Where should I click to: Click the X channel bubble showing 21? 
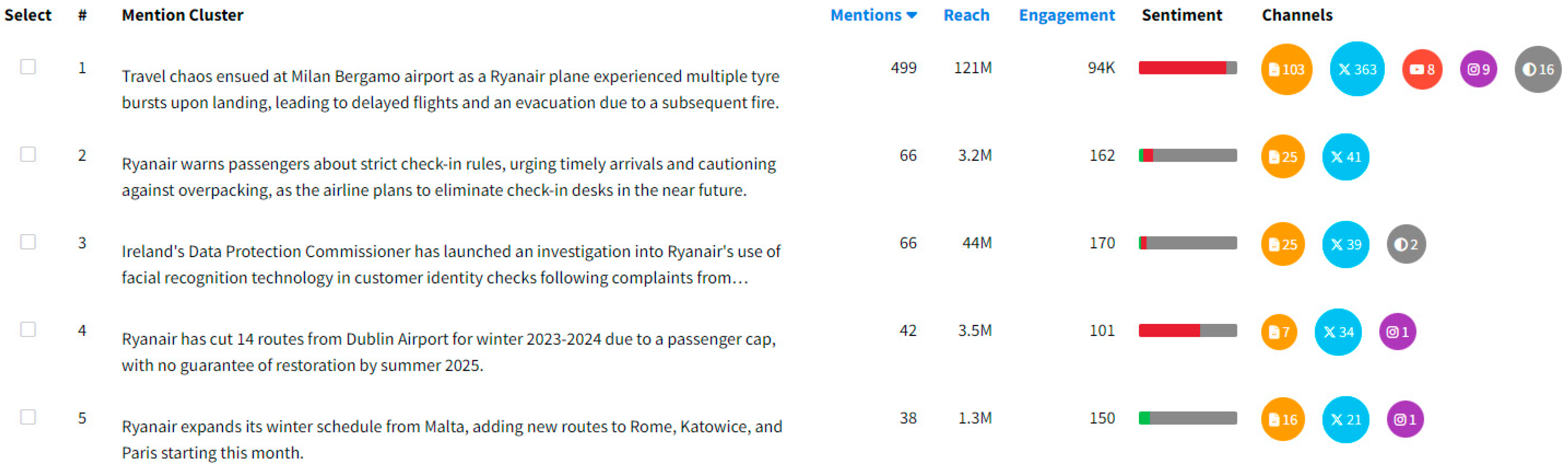tap(1345, 420)
